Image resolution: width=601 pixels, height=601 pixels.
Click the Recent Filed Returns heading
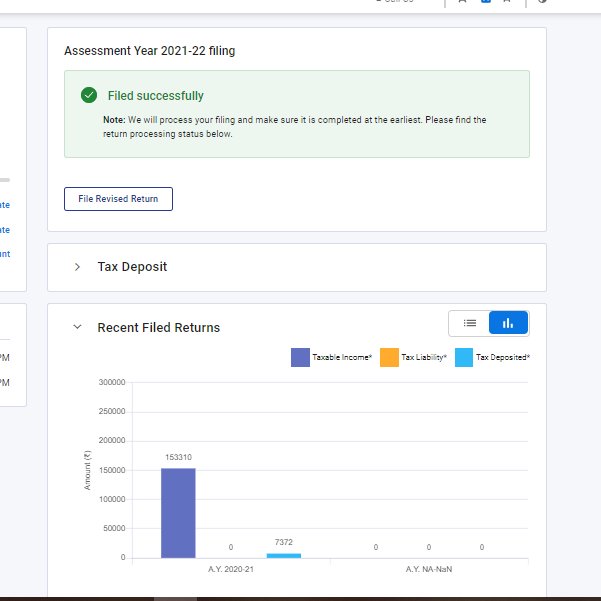159,328
